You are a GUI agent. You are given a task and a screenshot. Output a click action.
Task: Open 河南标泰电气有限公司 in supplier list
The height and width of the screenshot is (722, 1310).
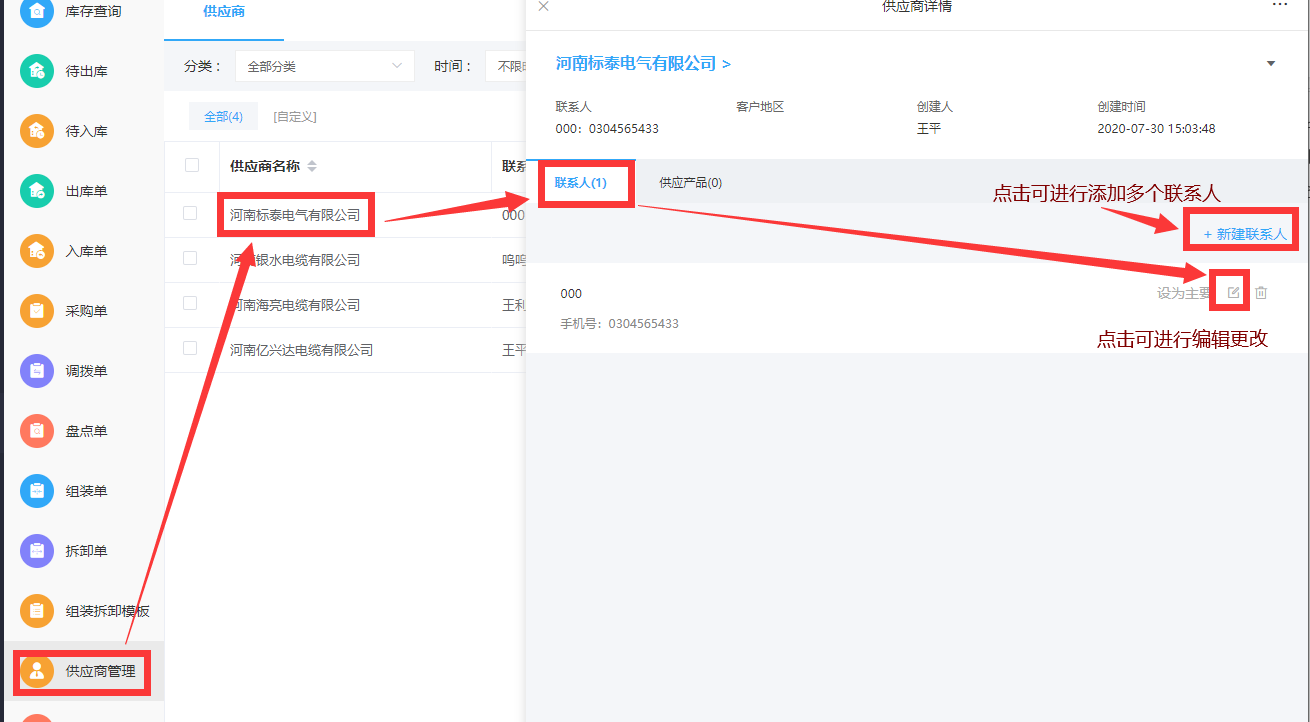pyautogui.click(x=295, y=215)
